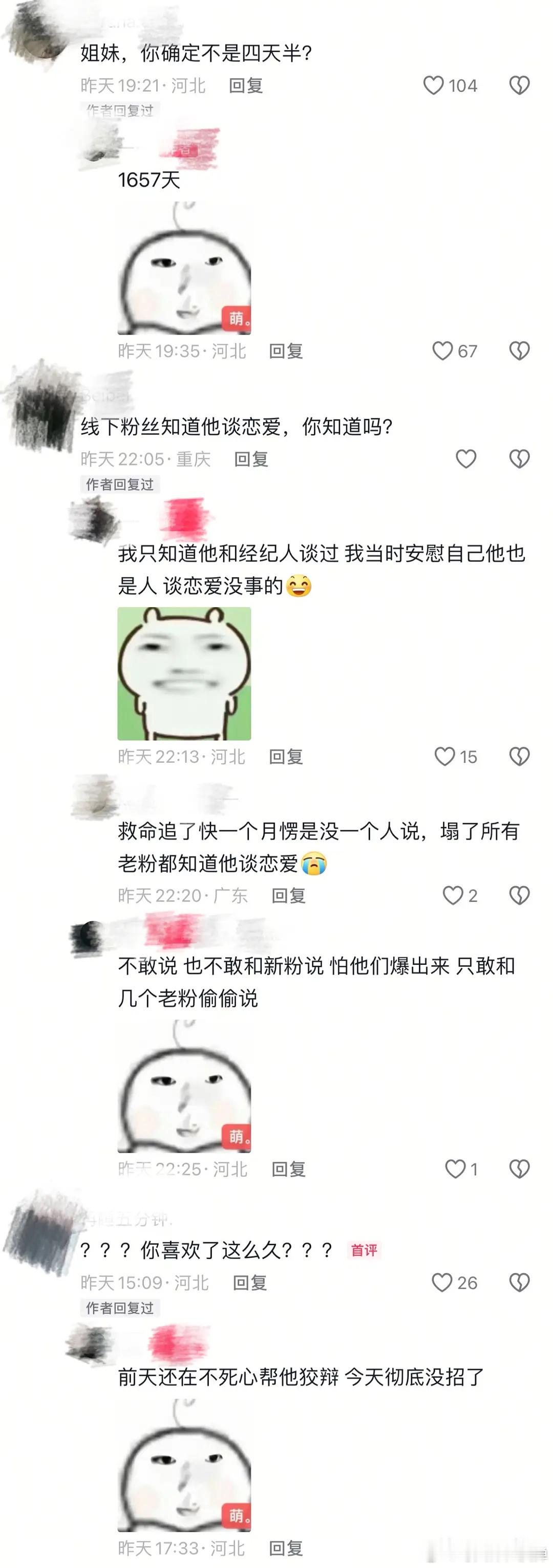Dislike the 四天半 comment with broken heart

[x=520, y=85]
